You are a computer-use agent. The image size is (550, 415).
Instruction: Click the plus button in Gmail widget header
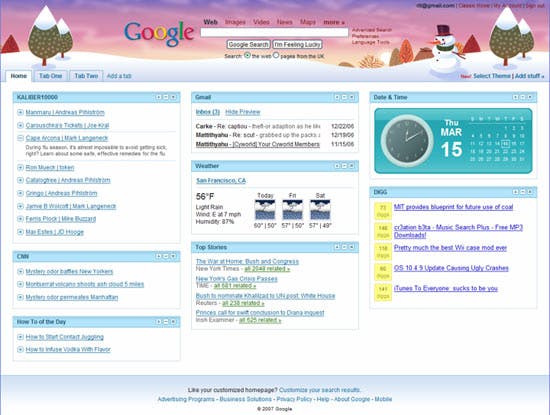point(337,97)
